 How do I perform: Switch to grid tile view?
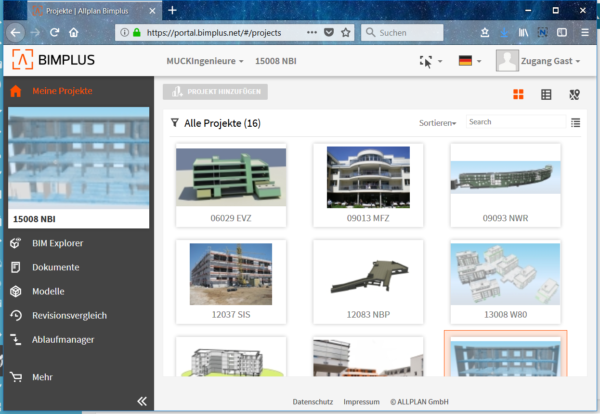point(518,95)
